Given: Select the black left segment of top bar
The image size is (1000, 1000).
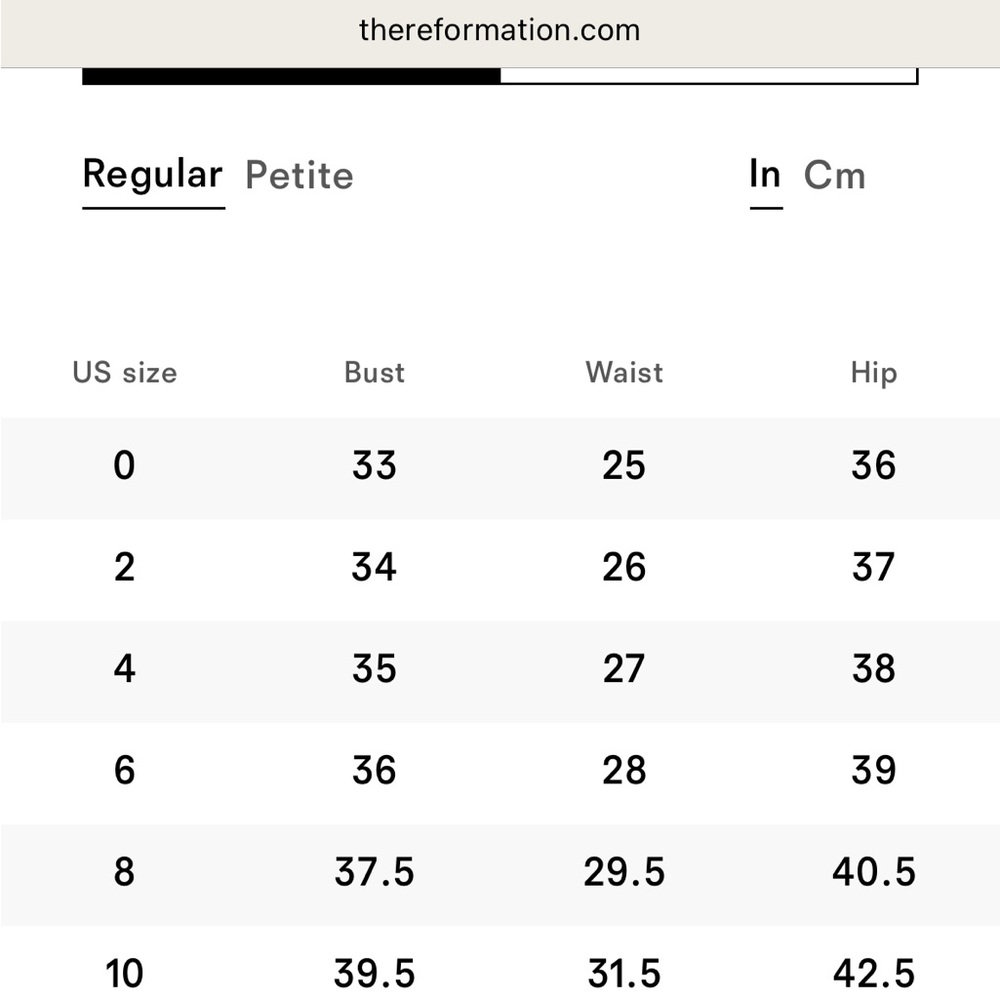Looking at the screenshot, I should 291,76.
